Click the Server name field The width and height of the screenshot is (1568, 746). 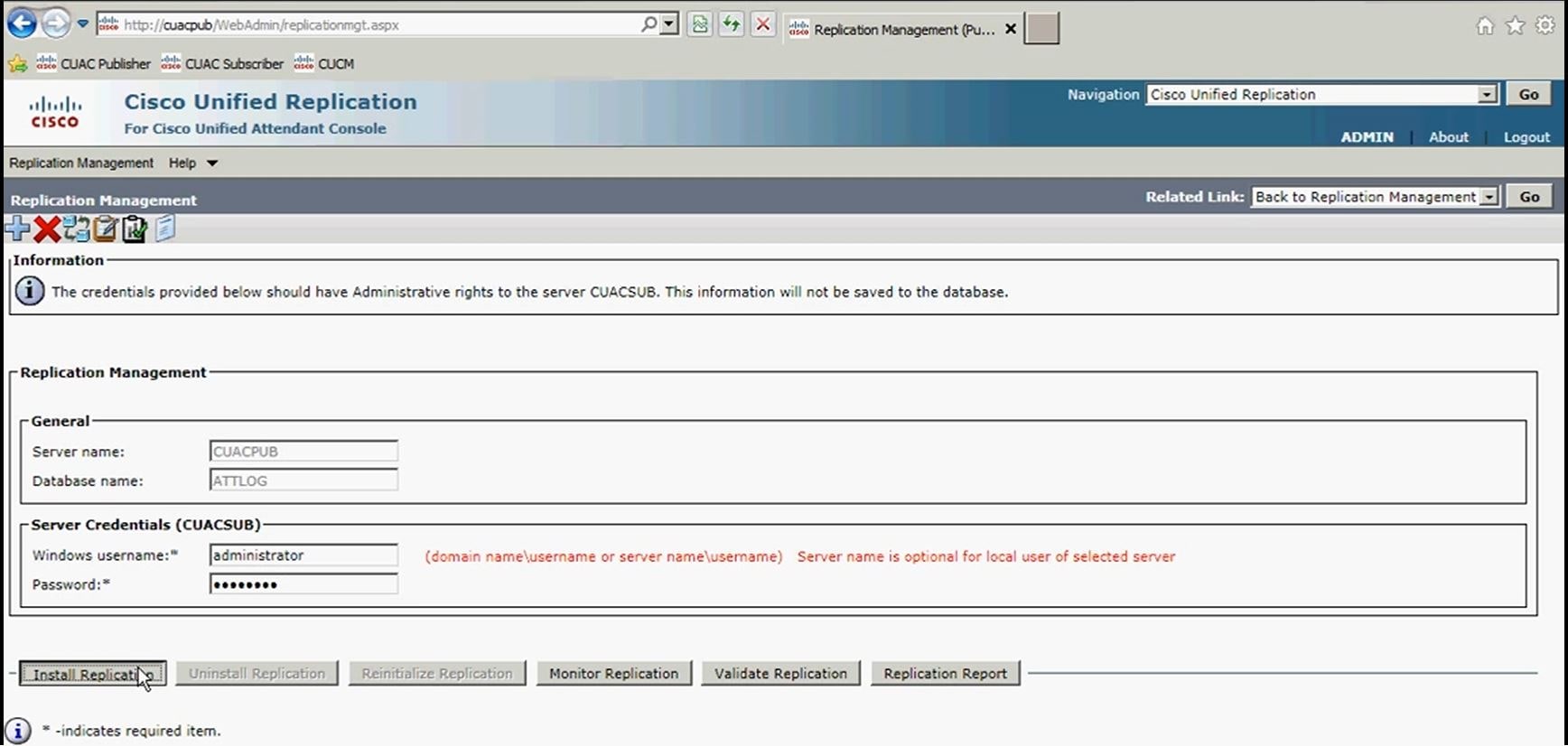point(303,452)
